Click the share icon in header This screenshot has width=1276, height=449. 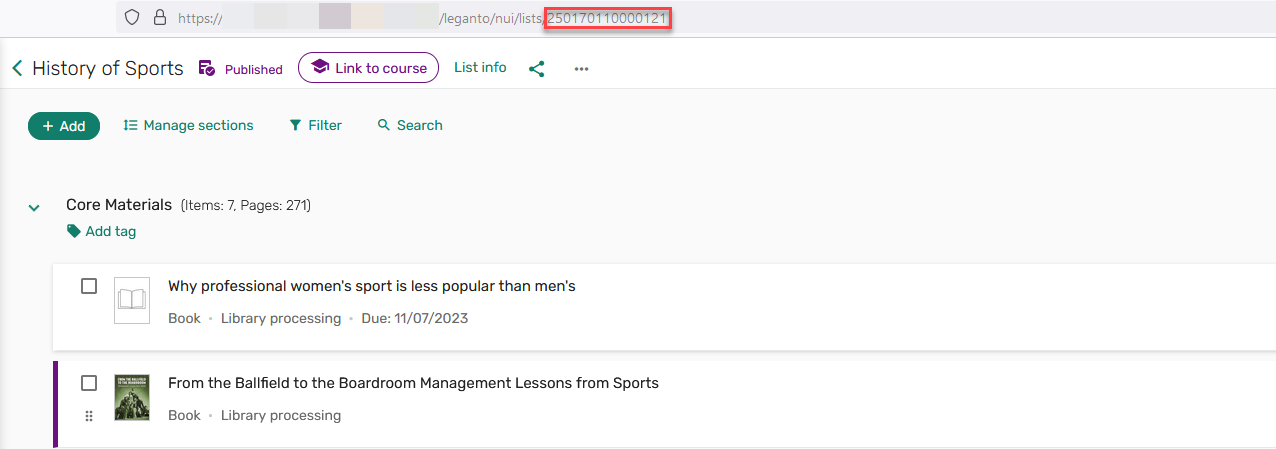click(537, 69)
